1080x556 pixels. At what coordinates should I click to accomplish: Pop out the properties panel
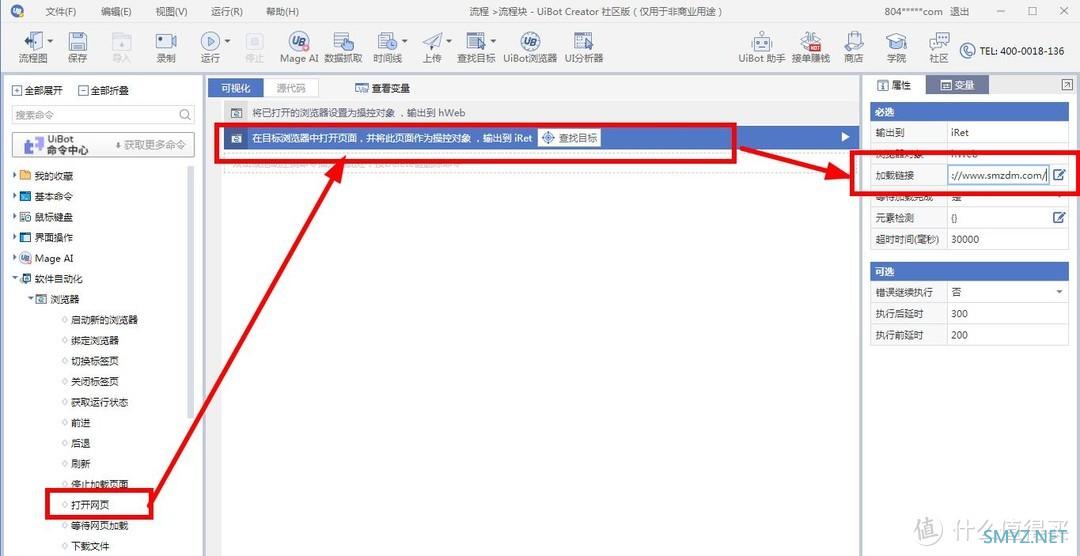1067,84
